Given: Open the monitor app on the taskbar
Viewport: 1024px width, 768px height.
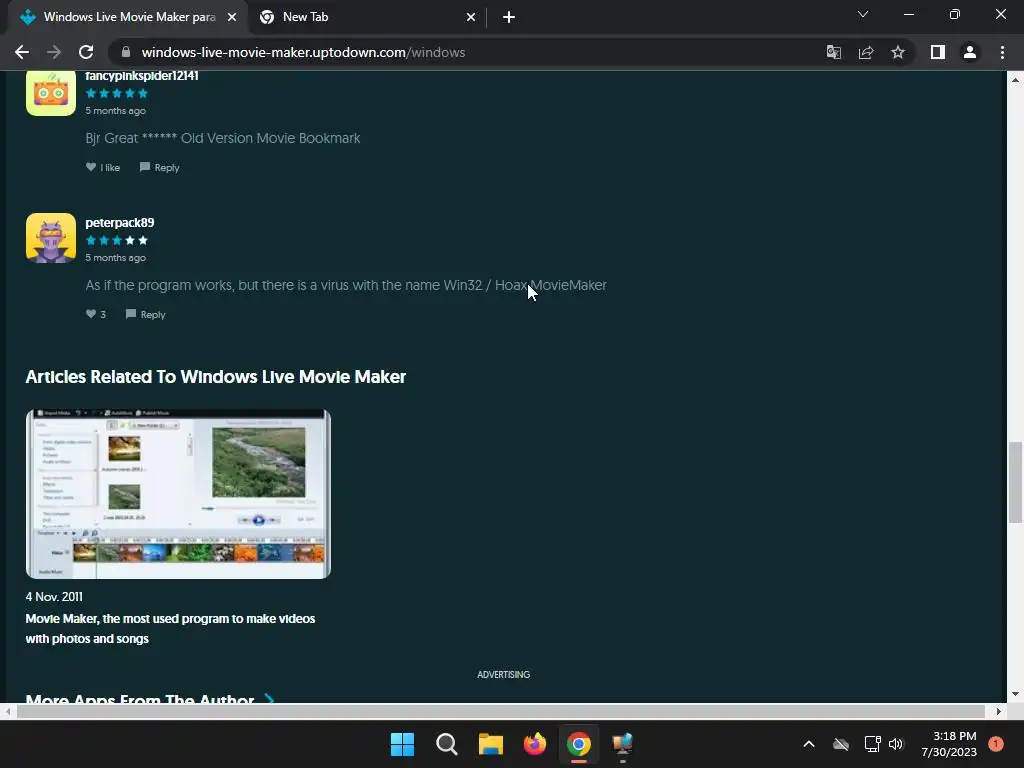Looking at the screenshot, I should tap(622, 744).
